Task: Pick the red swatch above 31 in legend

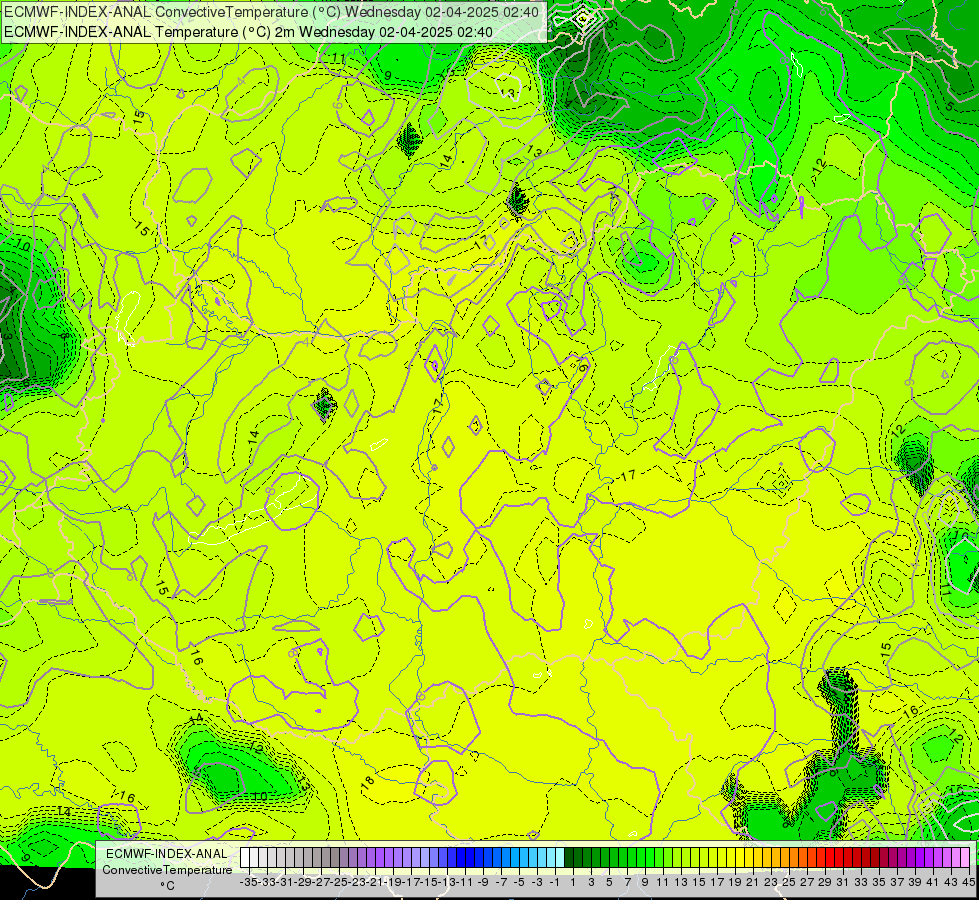Action: click(x=839, y=857)
